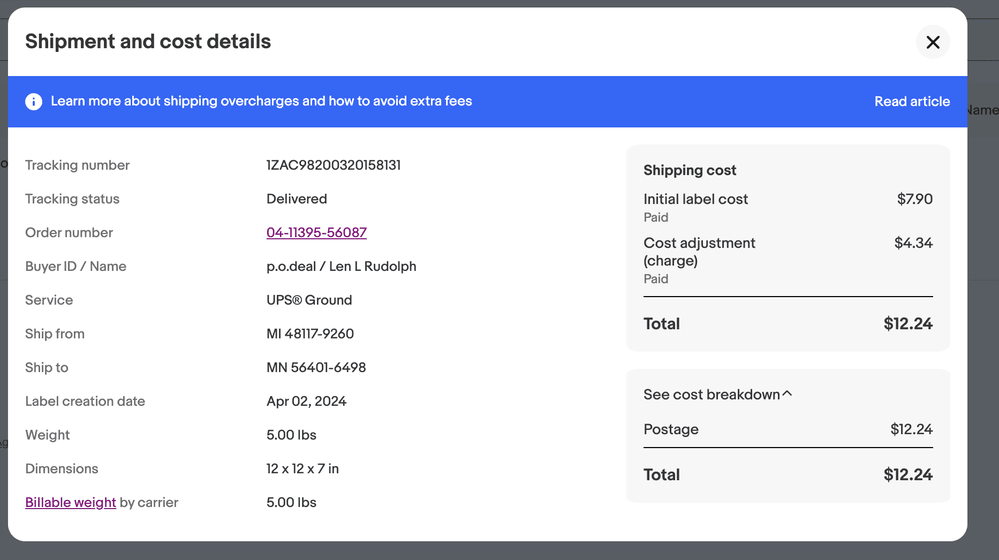Collapse the See cost breakdown section

[717, 394]
